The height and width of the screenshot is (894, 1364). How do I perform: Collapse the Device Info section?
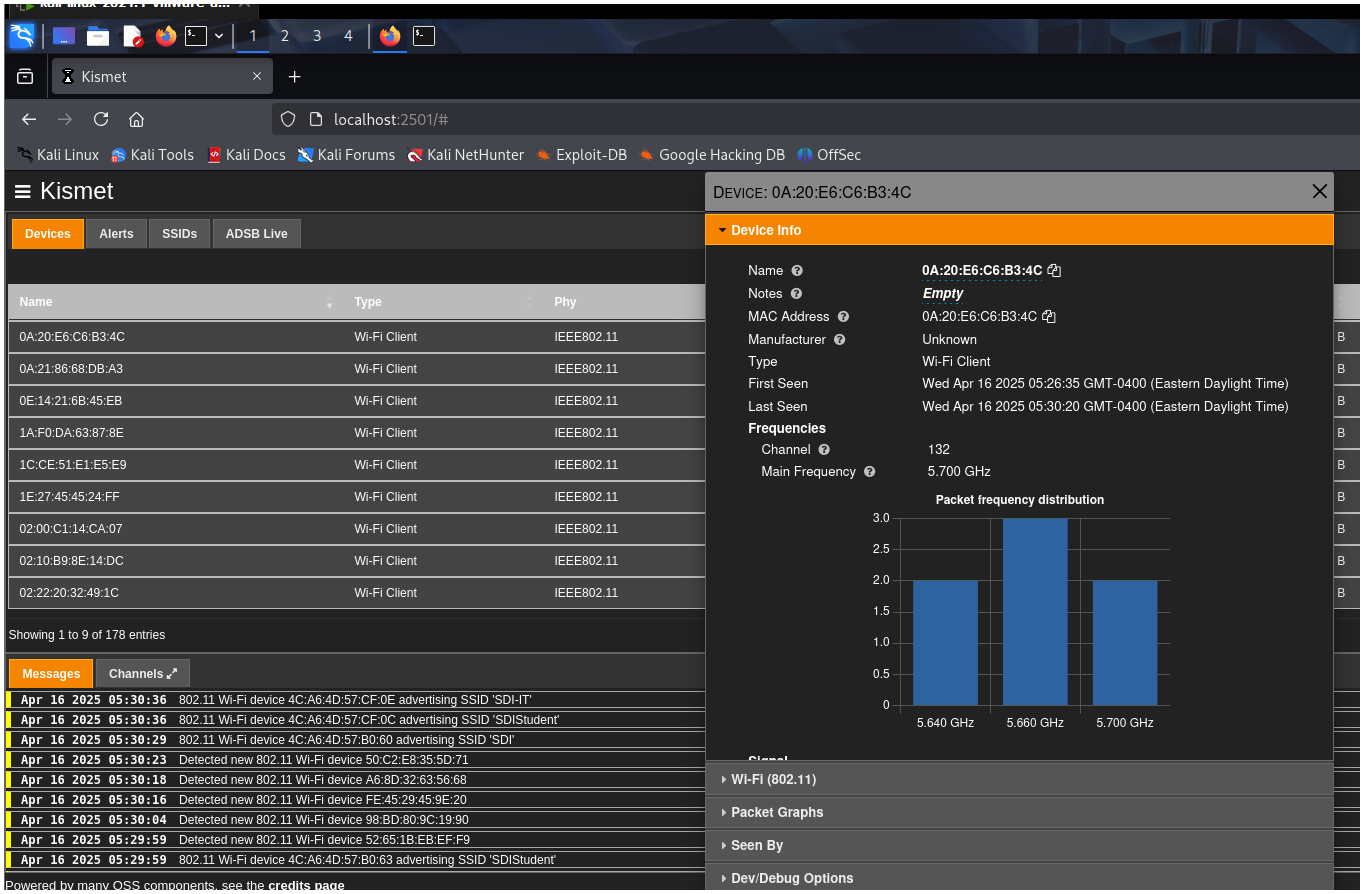(1019, 230)
